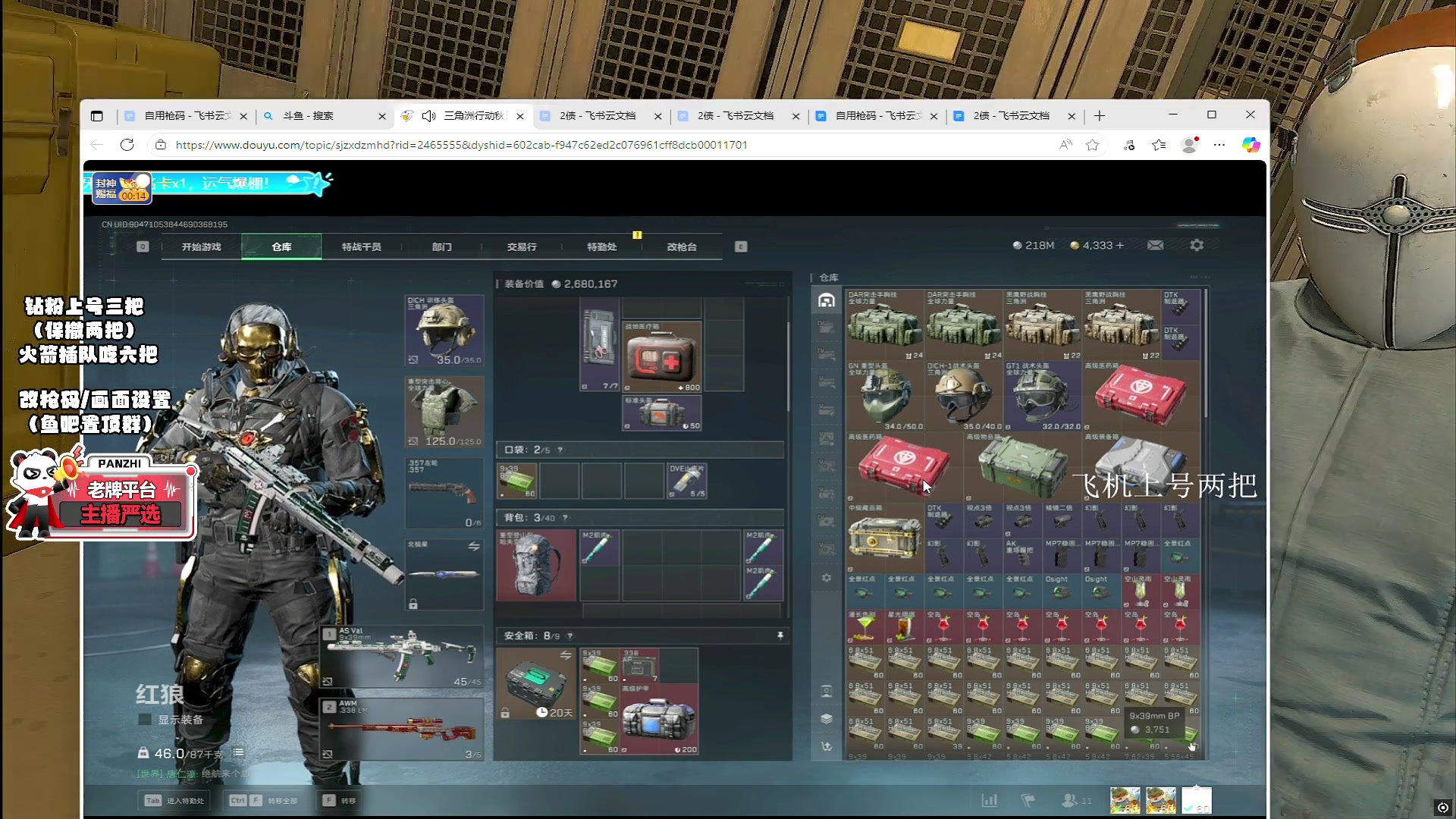Click the knife swap arrows icon
This screenshot has width=1456, height=819.
tap(474, 547)
